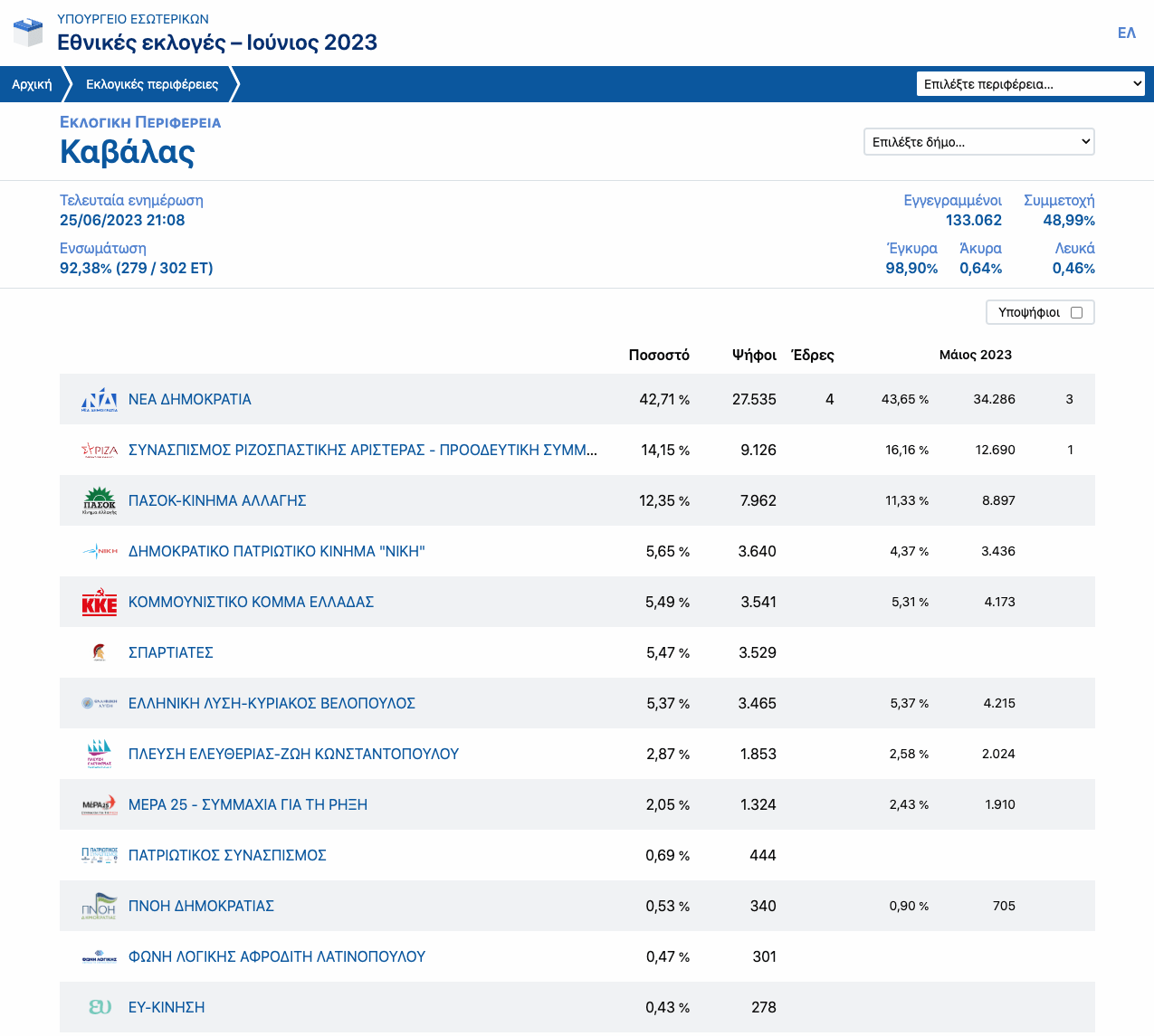Click ΣΥΡΙΖΑ May 2023 percentage 16,16 %
1154x1036 pixels.
(x=907, y=450)
